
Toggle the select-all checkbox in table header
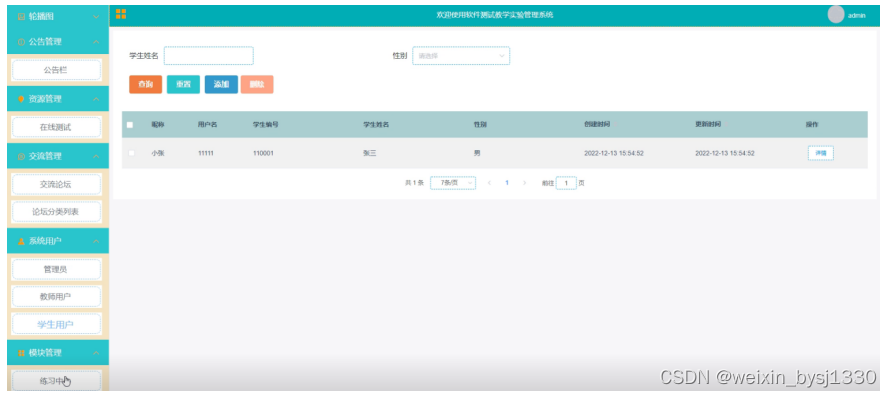pos(130,125)
